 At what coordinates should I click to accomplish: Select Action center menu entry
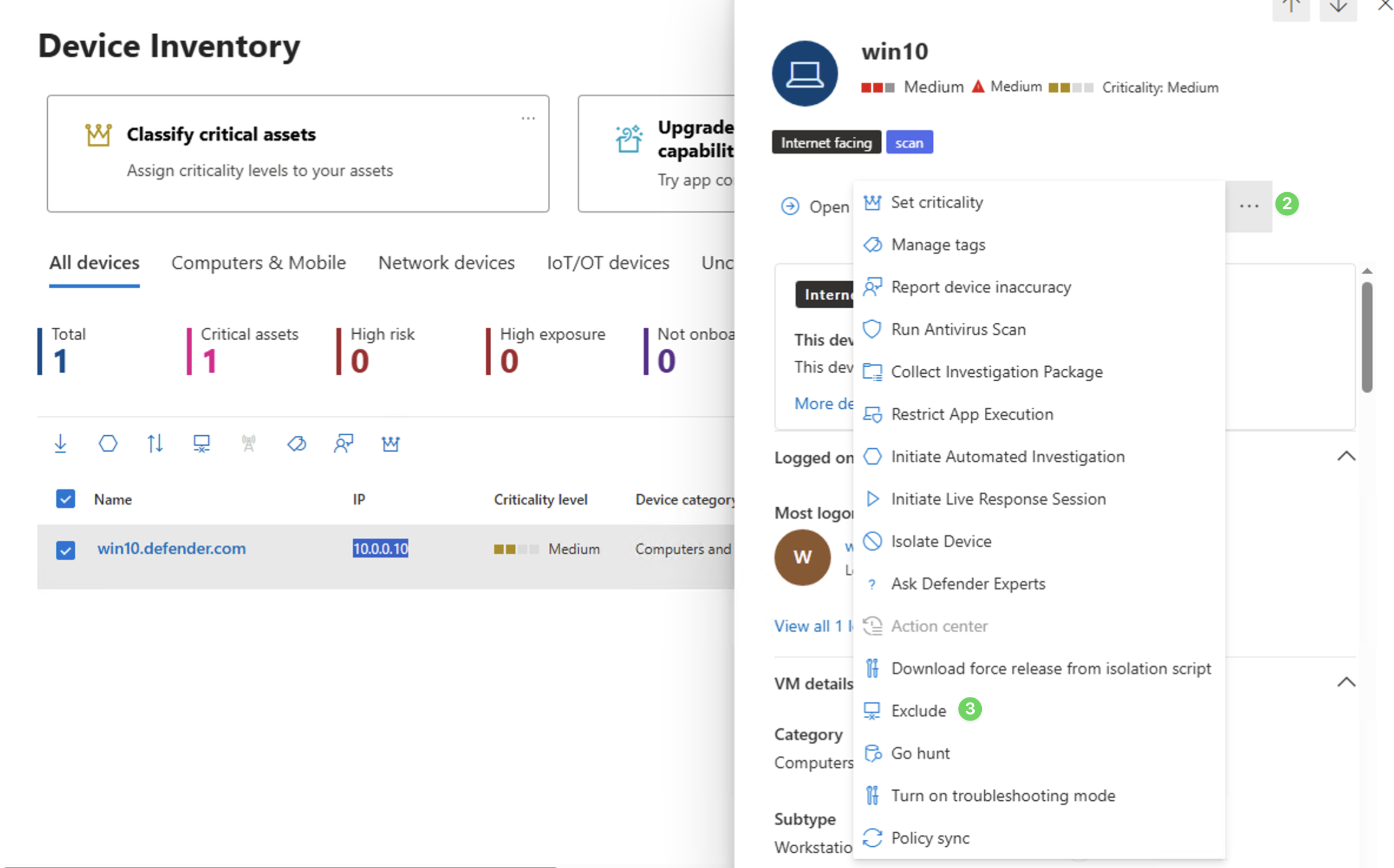point(1038,626)
